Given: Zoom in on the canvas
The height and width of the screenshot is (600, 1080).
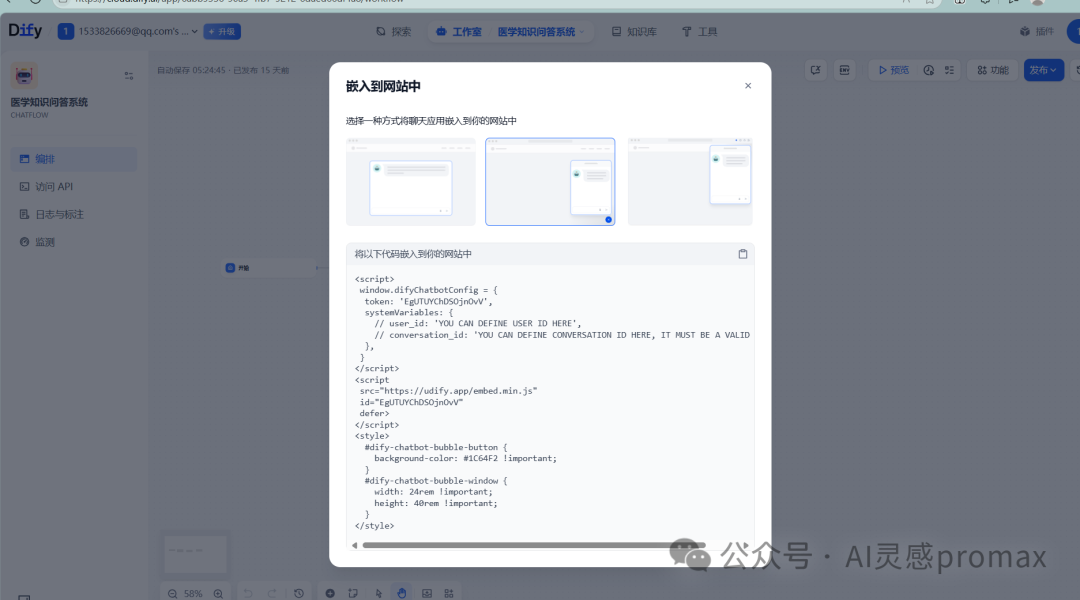Looking at the screenshot, I should click(218, 592).
